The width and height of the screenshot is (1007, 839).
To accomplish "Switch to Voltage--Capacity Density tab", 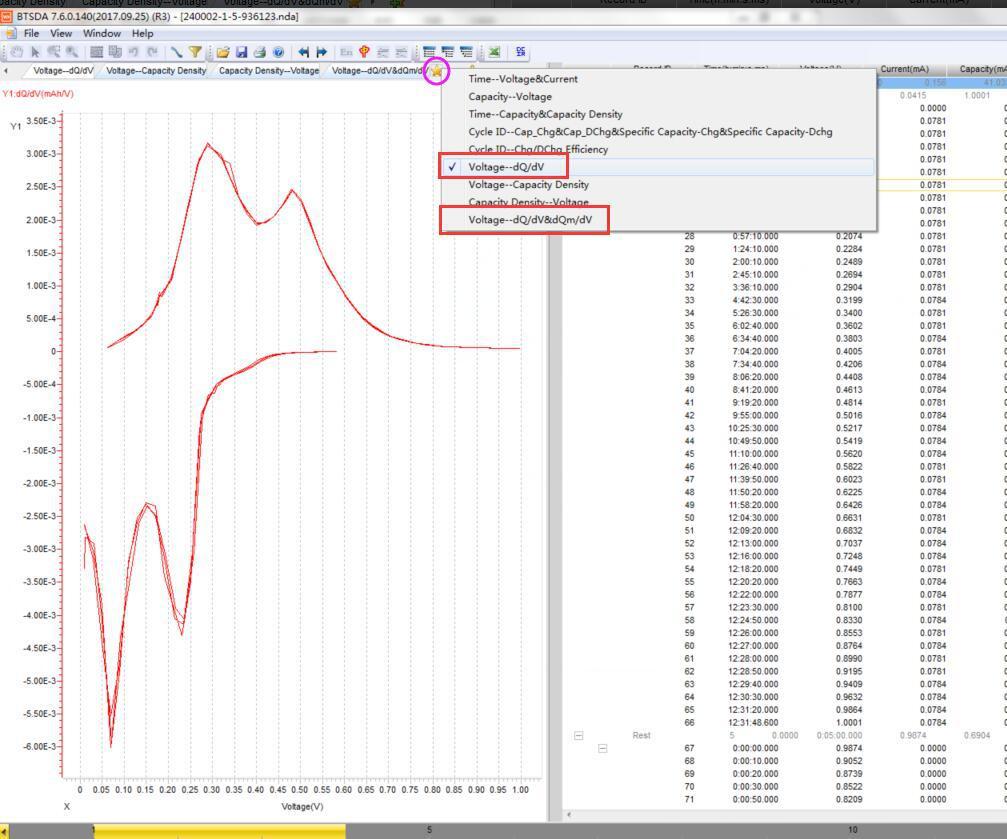I will click(x=156, y=71).
